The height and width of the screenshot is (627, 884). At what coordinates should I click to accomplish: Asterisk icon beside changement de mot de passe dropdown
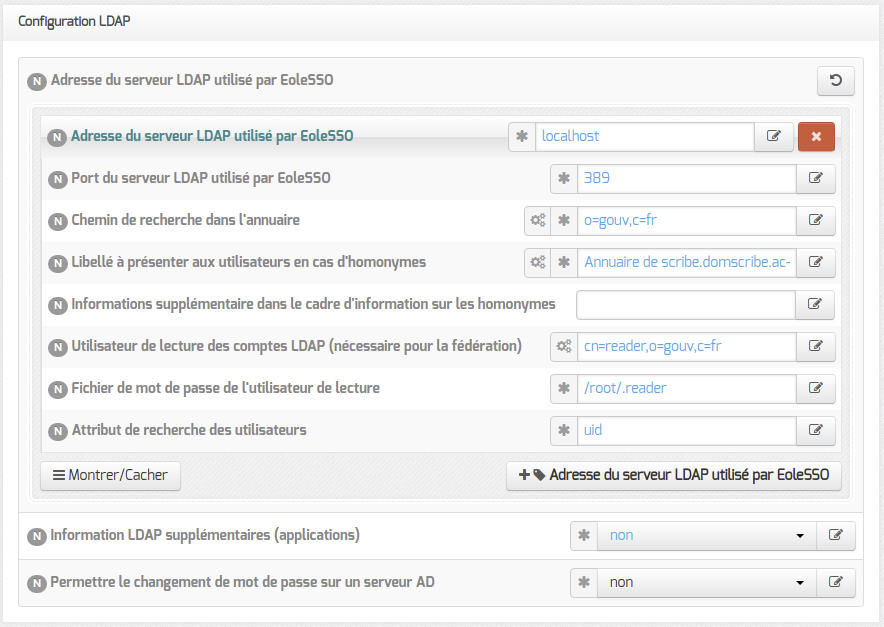point(584,583)
